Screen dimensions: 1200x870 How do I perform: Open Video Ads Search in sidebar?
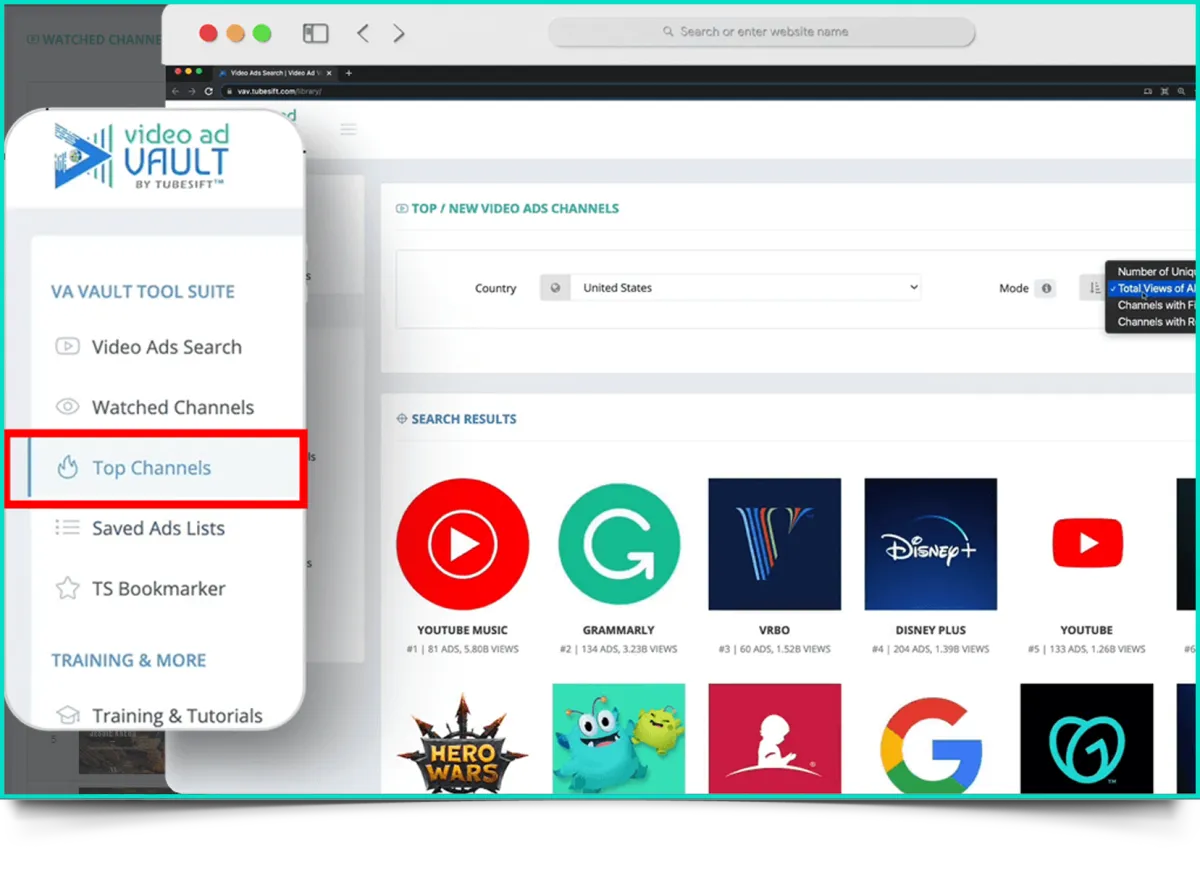pos(167,347)
